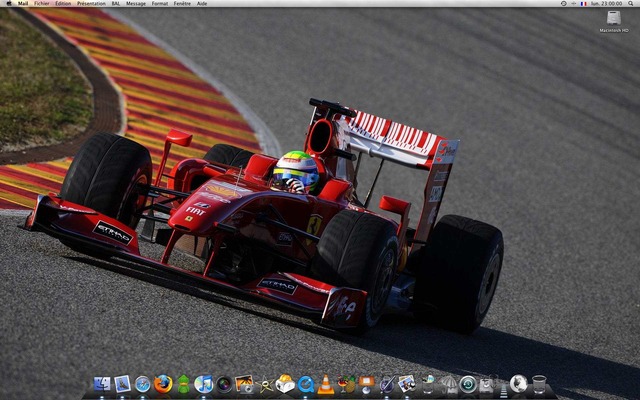Open the Mail application menu
The image size is (640, 400).
pos(23,3)
